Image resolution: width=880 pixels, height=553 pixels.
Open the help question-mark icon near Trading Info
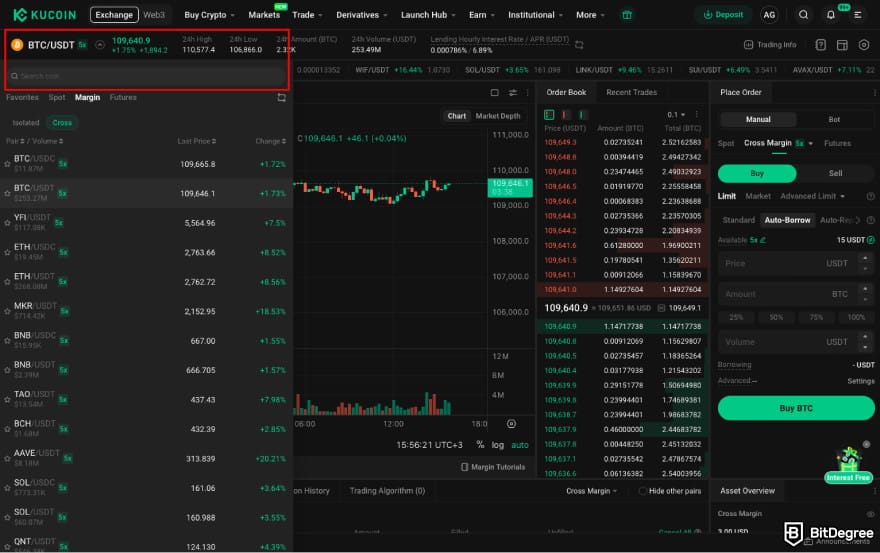(821, 45)
